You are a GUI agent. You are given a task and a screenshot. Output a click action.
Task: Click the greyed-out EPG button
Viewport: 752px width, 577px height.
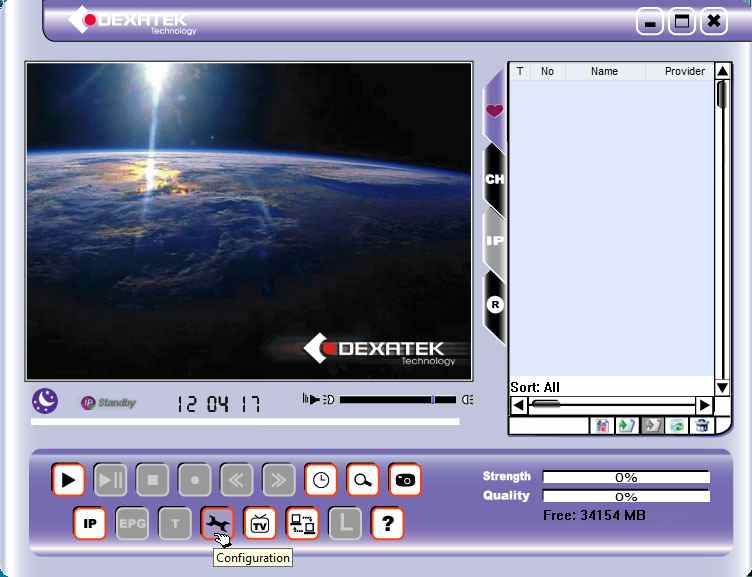click(x=132, y=523)
